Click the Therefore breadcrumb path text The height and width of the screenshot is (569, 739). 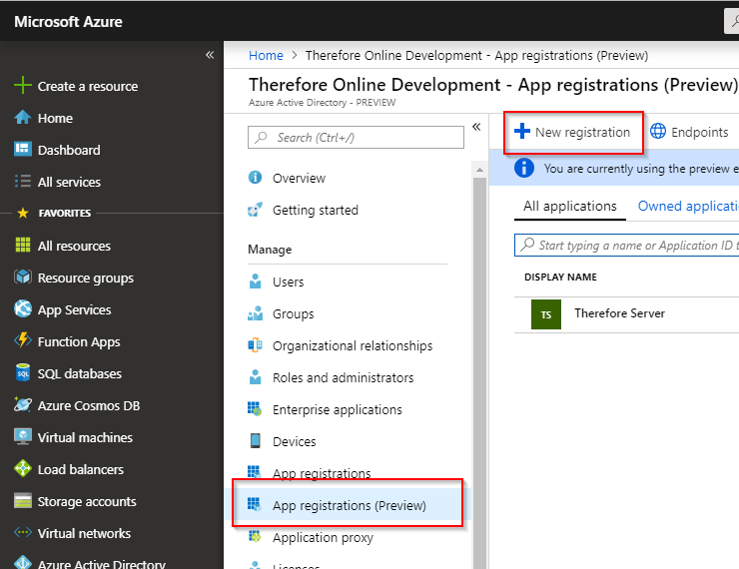(x=476, y=56)
